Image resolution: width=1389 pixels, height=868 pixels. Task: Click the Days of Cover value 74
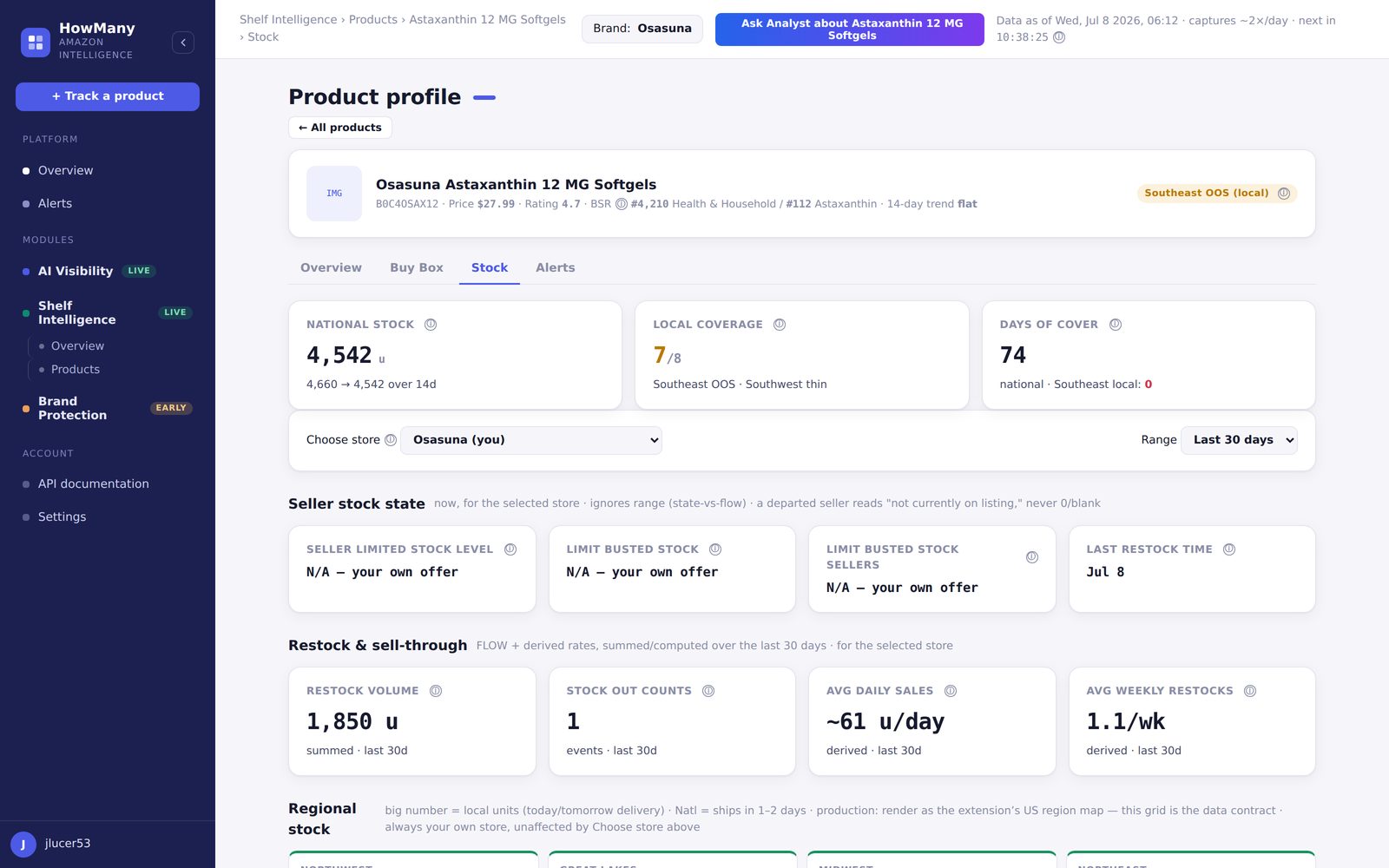(x=1013, y=355)
